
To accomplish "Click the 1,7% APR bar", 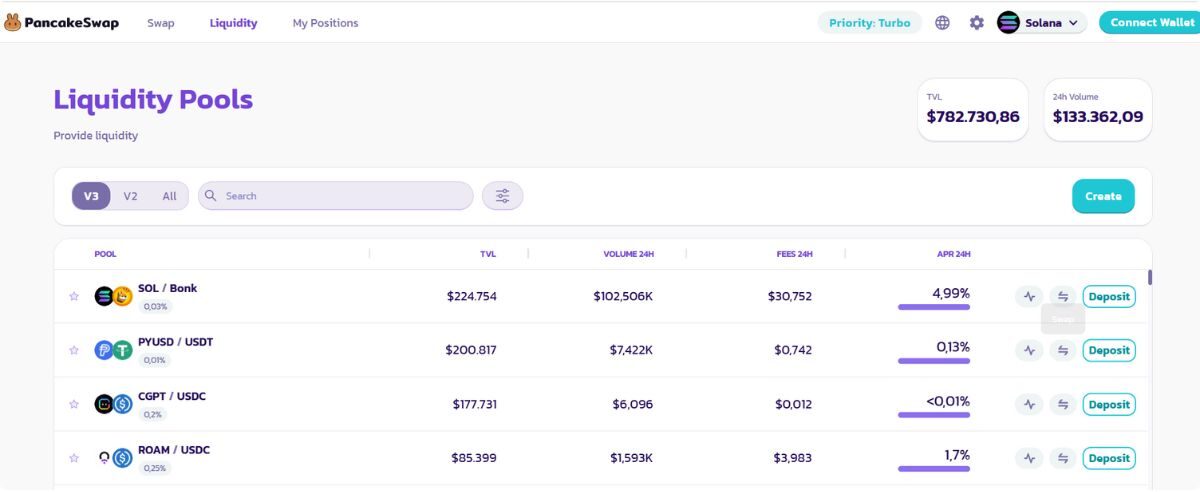I will (934, 469).
